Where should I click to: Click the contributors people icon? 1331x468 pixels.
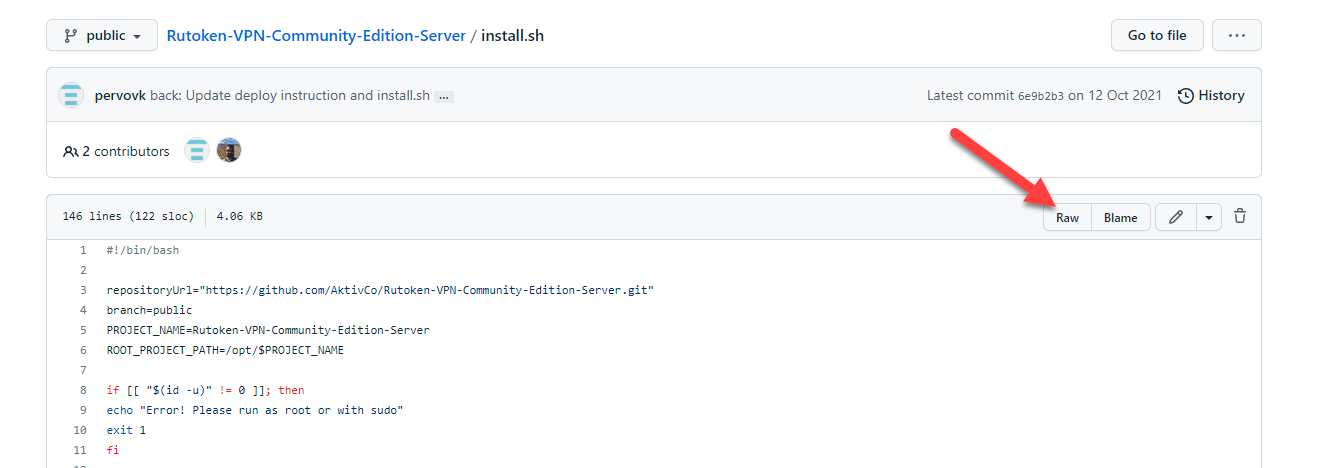(70, 152)
